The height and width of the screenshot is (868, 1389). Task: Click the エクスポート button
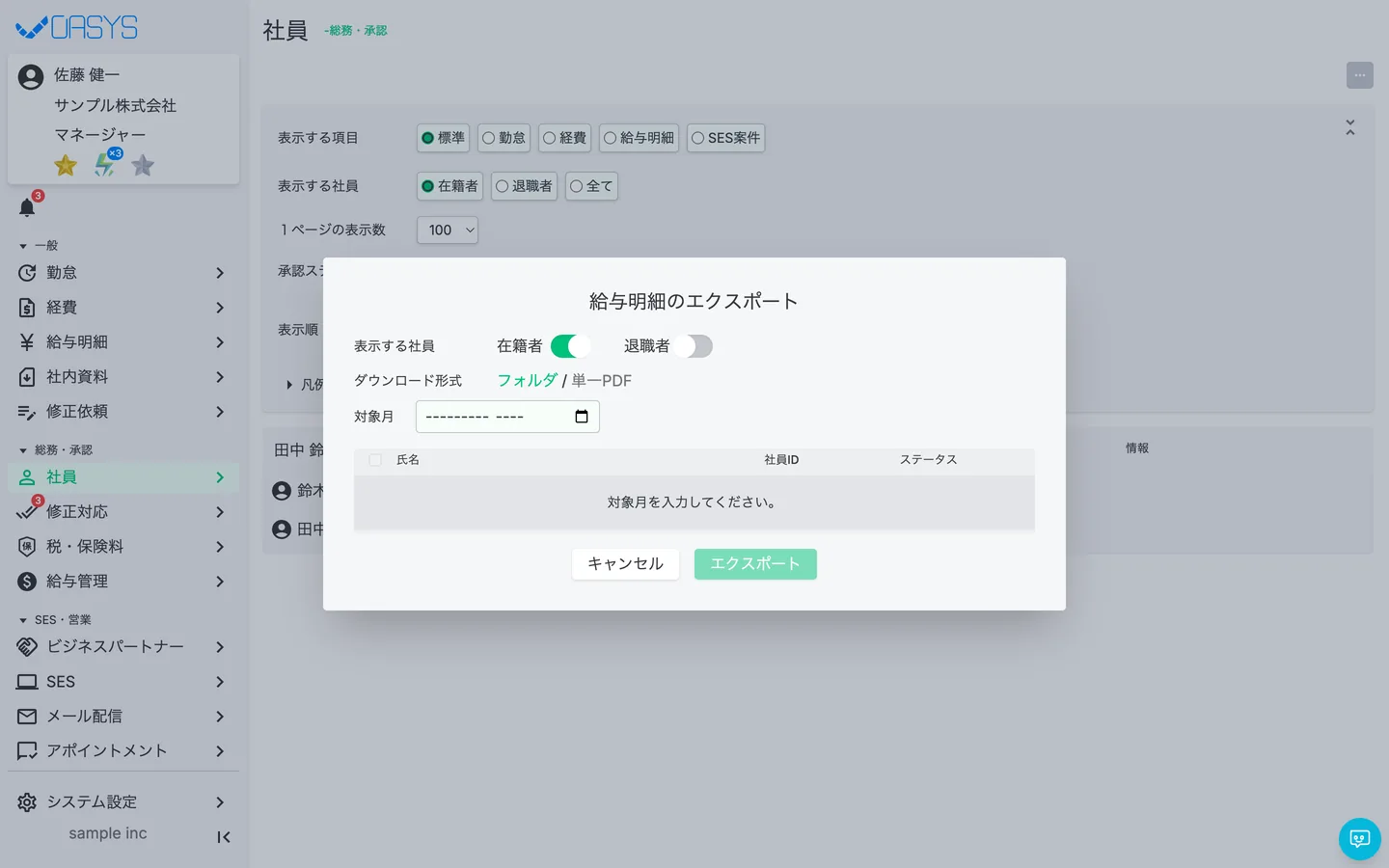coord(755,564)
